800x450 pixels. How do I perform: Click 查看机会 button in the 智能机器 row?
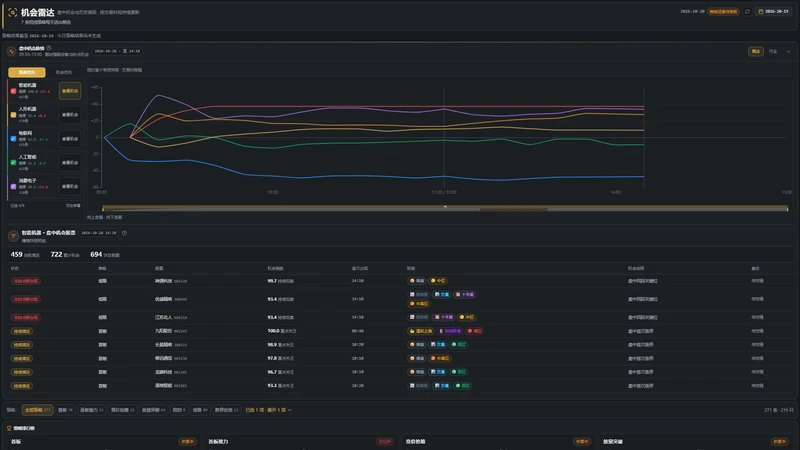tap(70, 91)
